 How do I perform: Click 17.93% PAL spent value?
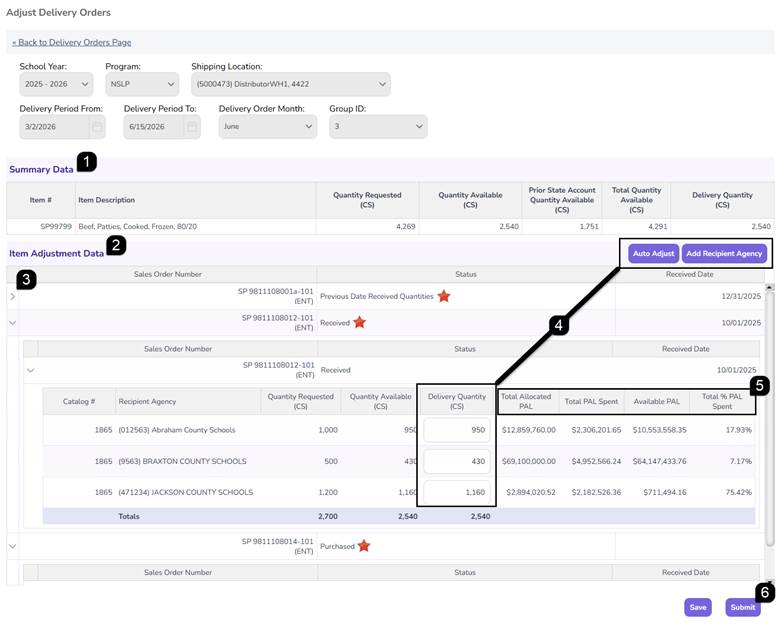click(x=738, y=430)
